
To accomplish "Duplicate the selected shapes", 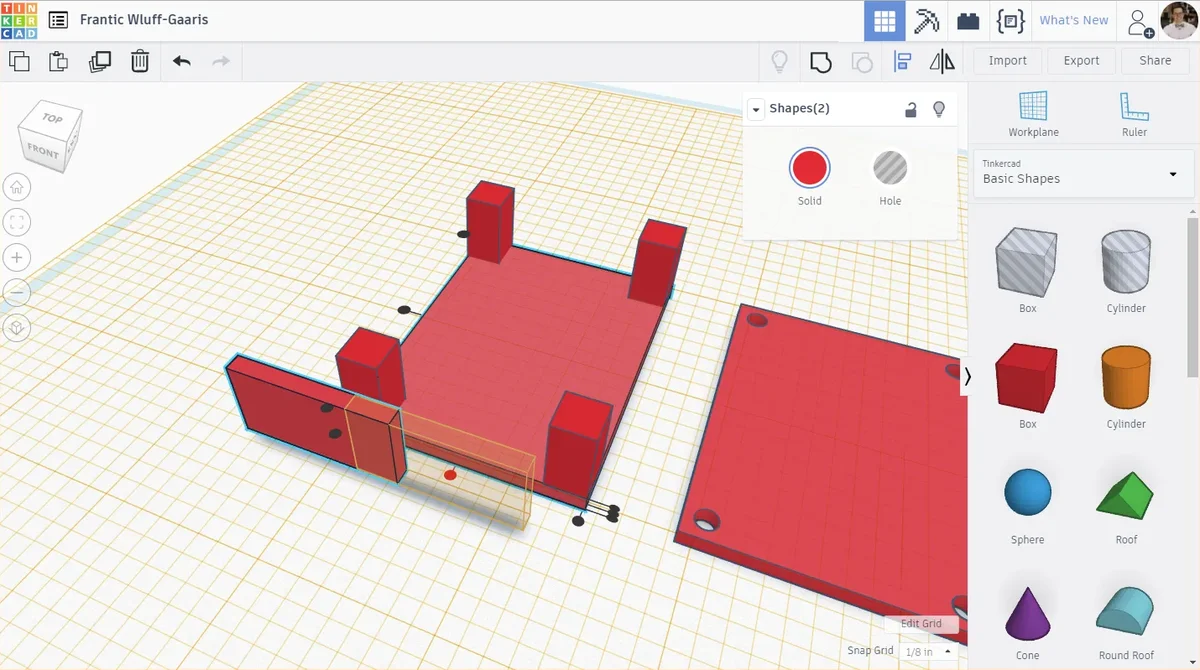I will pyautogui.click(x=100, y=61).
